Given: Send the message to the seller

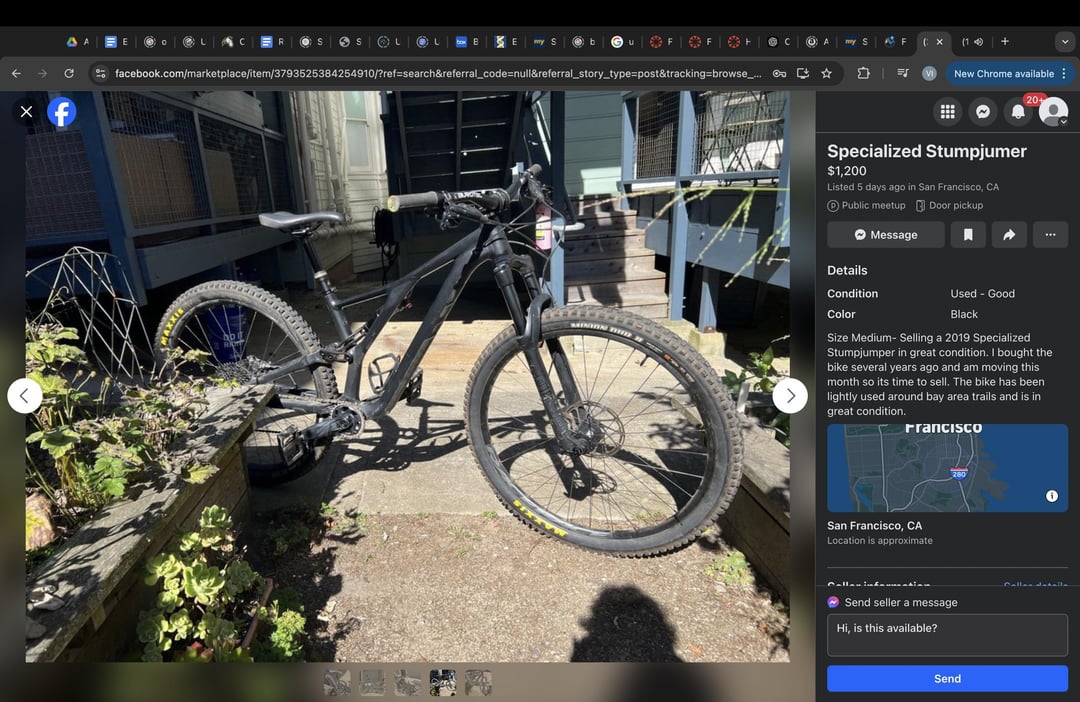Looking at the screenshot, I should click(947, 679).
